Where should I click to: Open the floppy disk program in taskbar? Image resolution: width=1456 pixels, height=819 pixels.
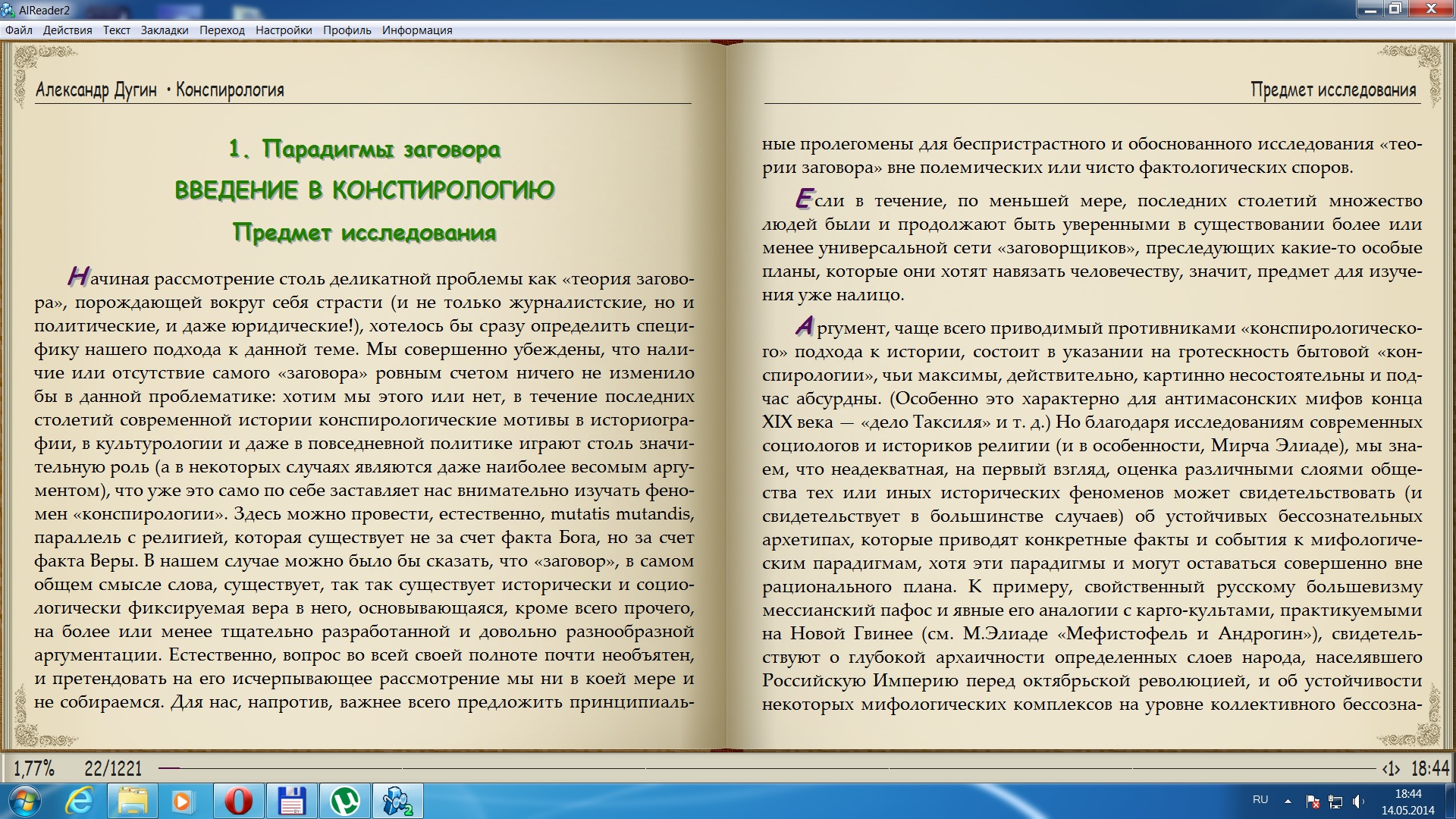click(291, 801)
